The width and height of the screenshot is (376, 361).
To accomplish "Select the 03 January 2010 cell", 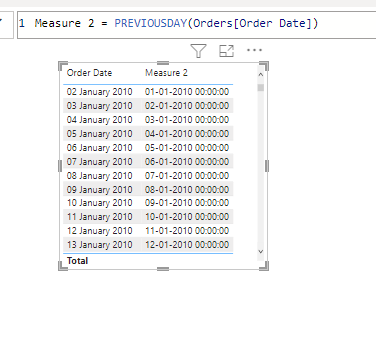I will point(99,106).
